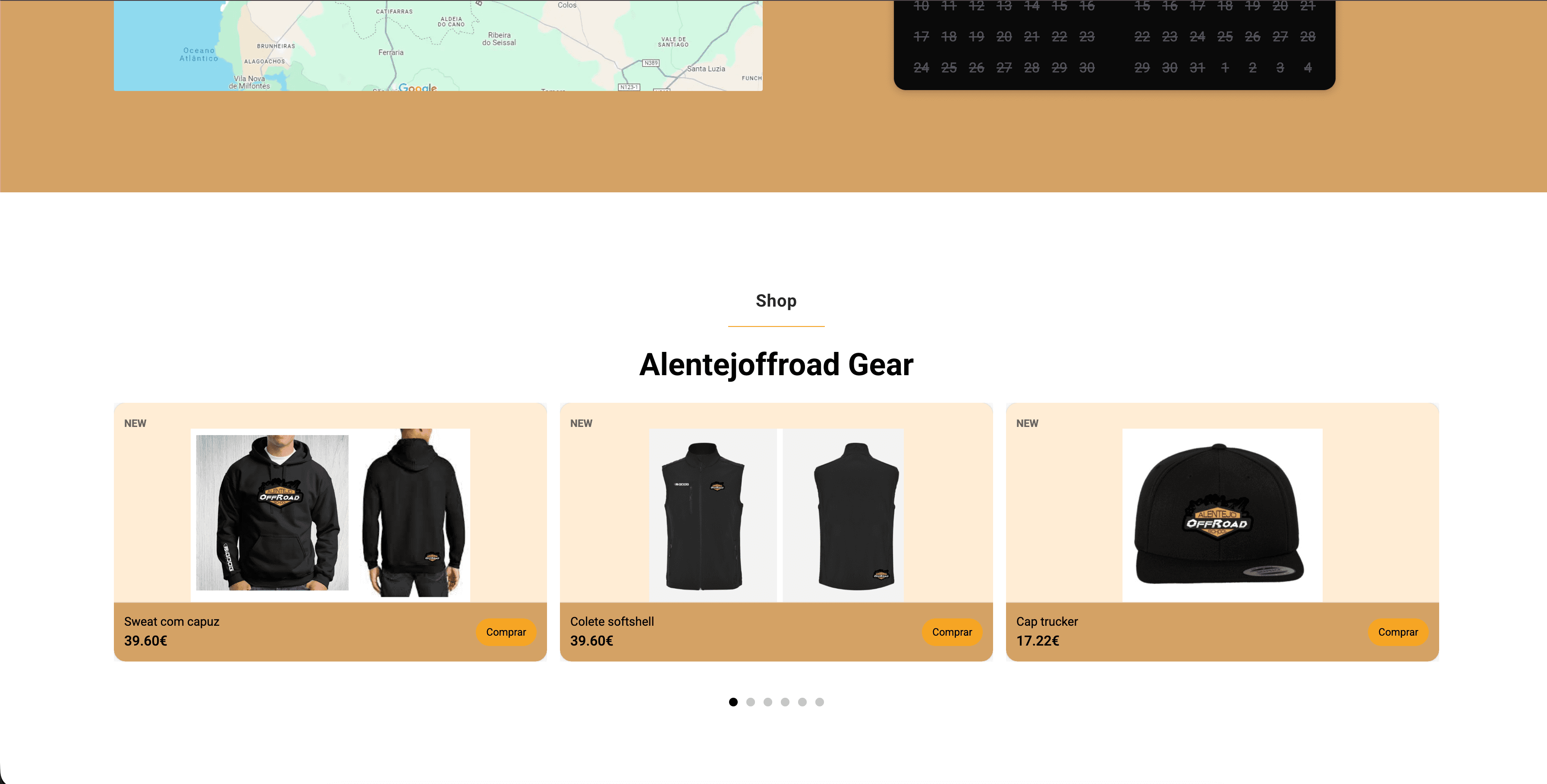Click Comprar for Cap trucker
The width and height of the screenshot is (1547, 784).
[1398, 632]
